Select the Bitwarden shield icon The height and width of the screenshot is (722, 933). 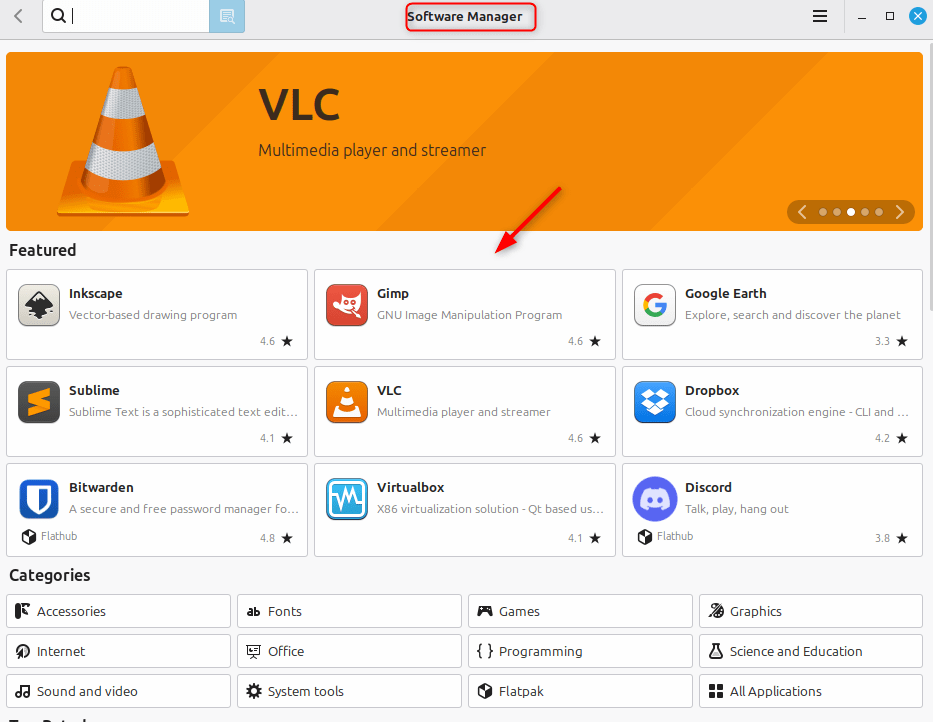click(x=39, y=498)
